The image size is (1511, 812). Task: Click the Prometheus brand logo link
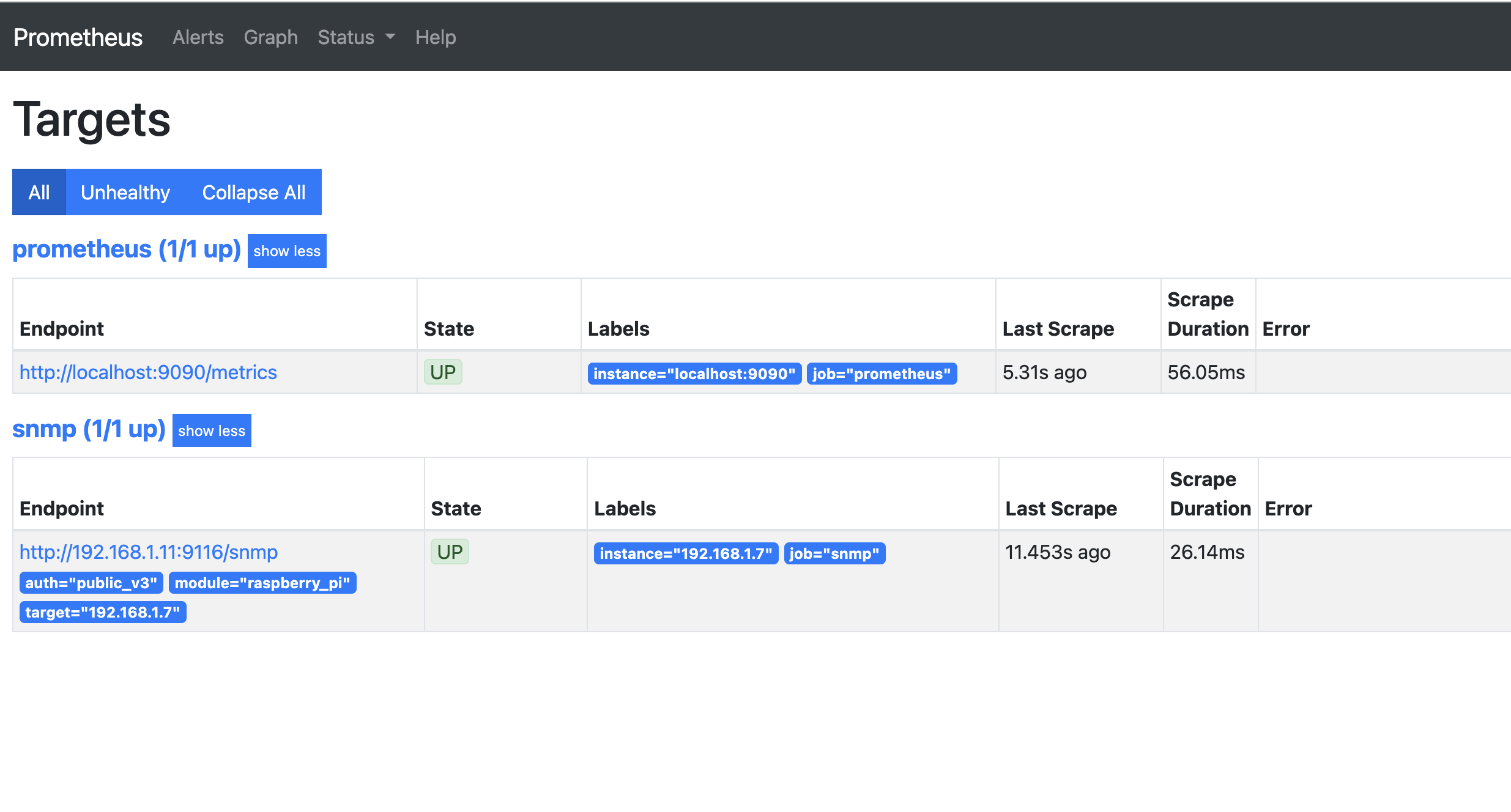pos(78,37)
